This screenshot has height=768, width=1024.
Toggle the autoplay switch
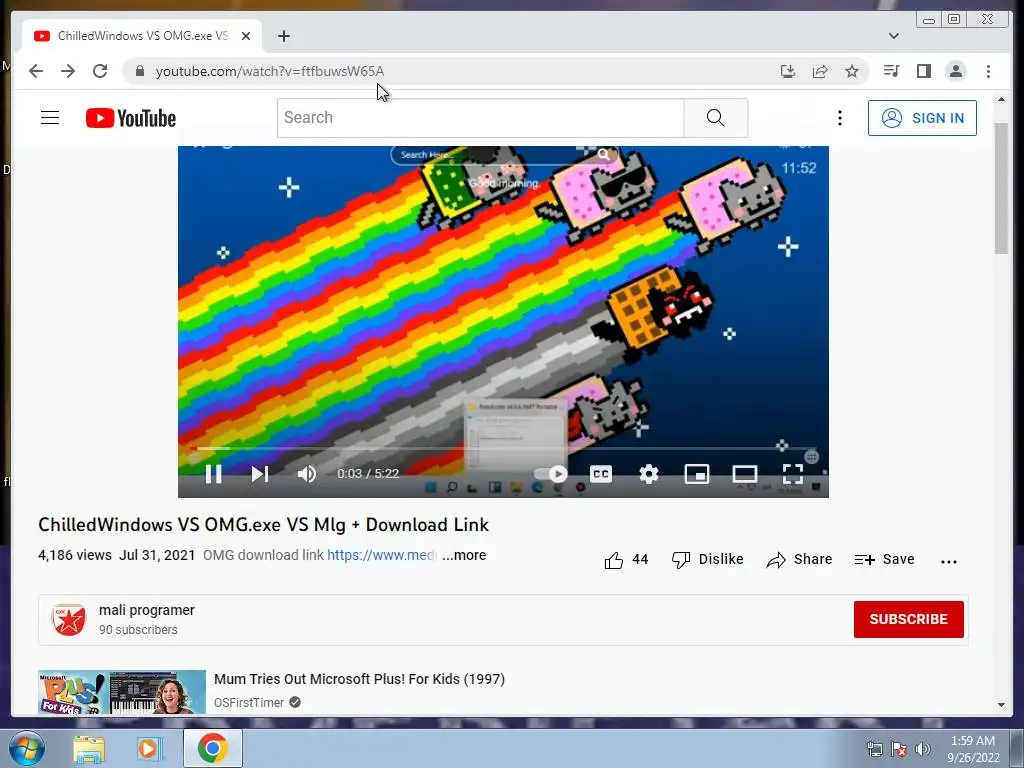point(551,473)
